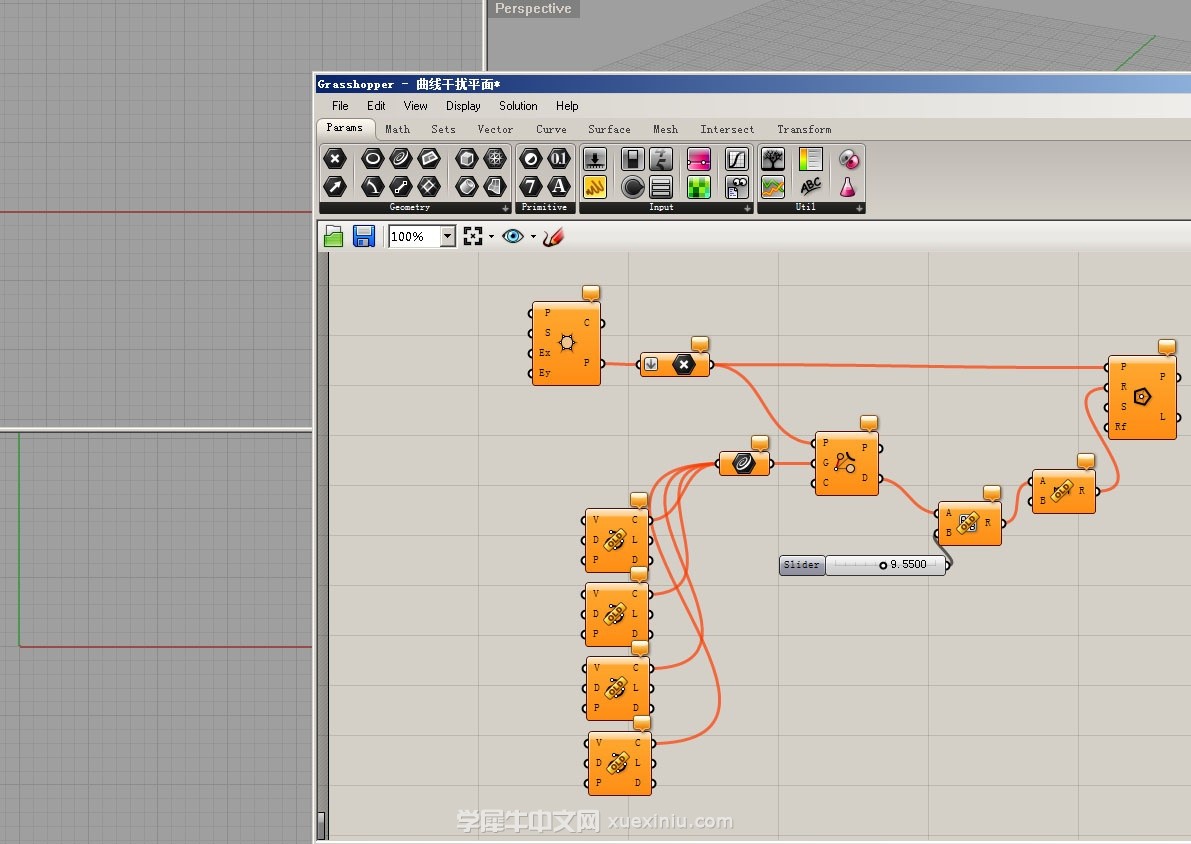Image resolution: width=1191 pixels, height=844 pixels.
Task: Select the Read File eyes icon
Action: (736, 186)
